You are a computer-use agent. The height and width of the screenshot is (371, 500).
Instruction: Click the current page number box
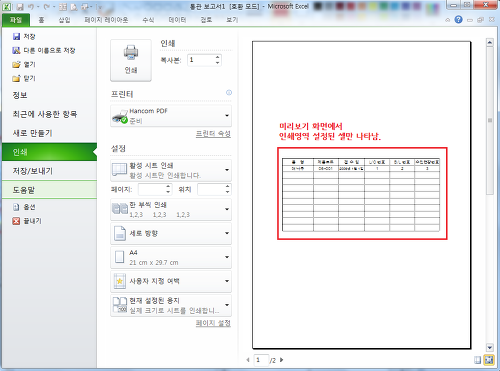click(x=261, y=360)
